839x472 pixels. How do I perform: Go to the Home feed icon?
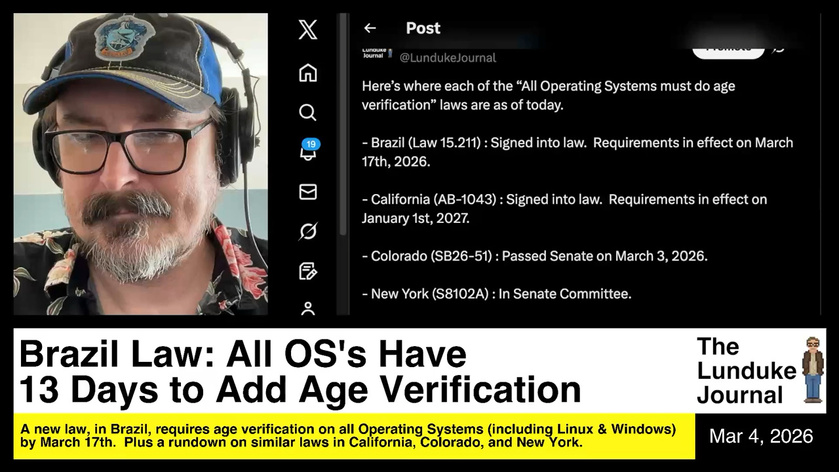pos(308,72)
